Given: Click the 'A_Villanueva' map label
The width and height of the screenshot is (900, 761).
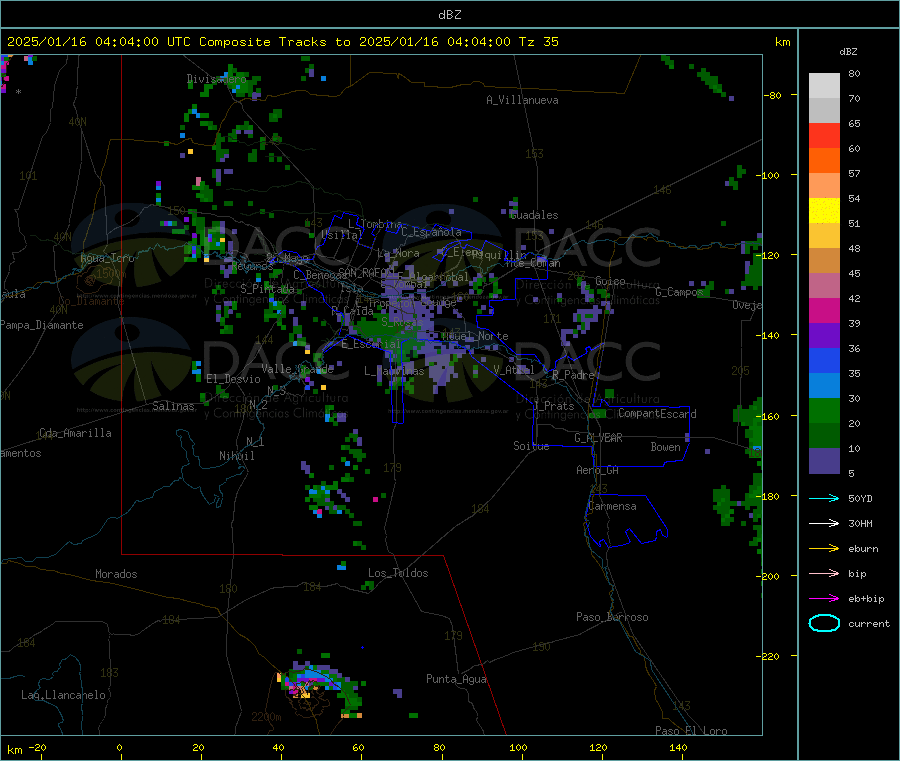Looking at the screenshot, I should [x=522, y=100].
